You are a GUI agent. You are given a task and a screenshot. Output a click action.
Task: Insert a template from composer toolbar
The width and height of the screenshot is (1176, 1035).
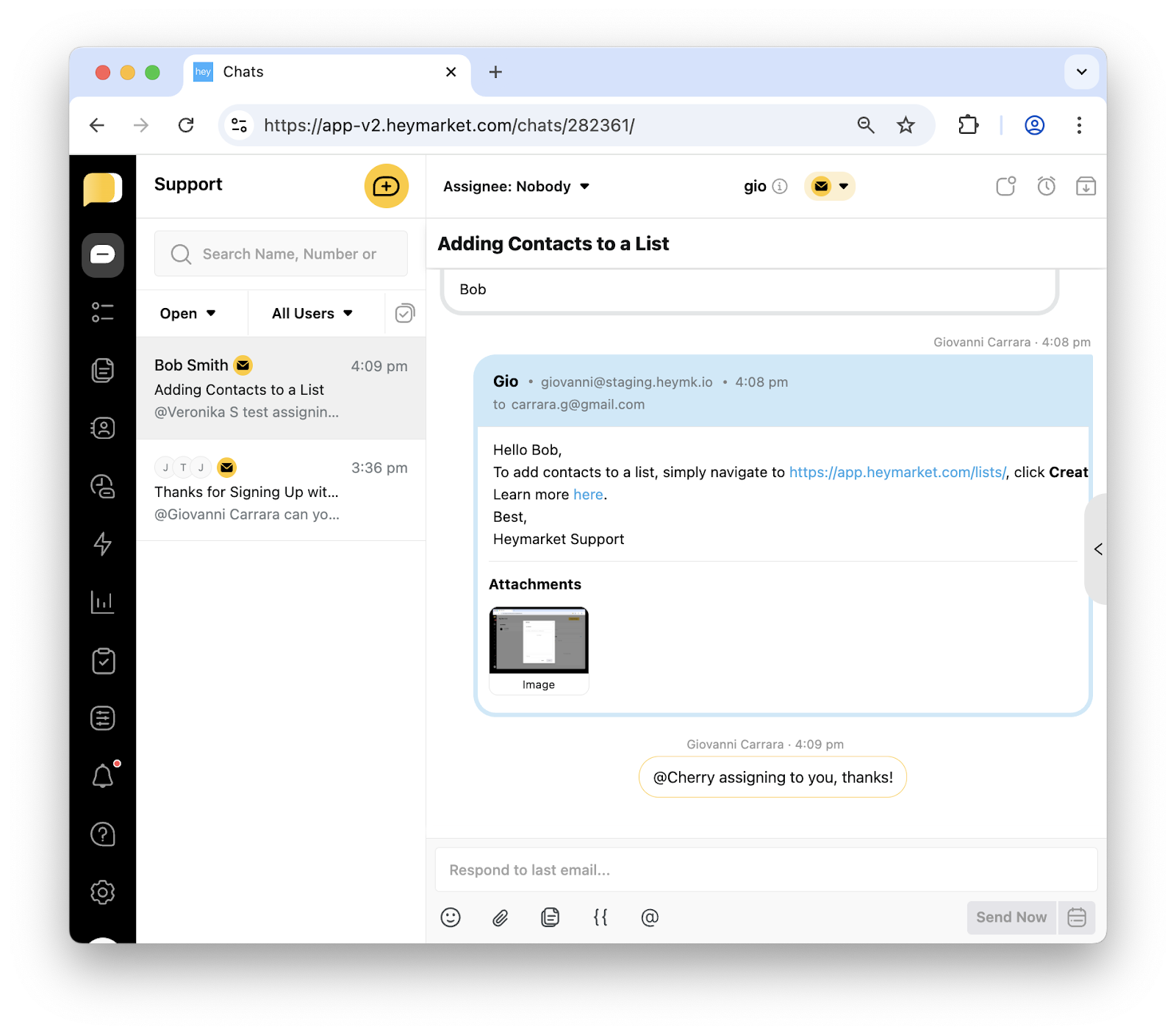(x=551, y=917)
